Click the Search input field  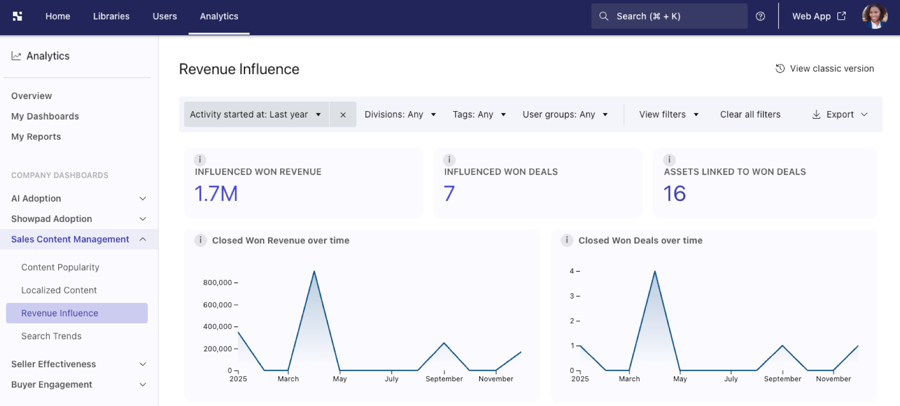coord(669,16)
